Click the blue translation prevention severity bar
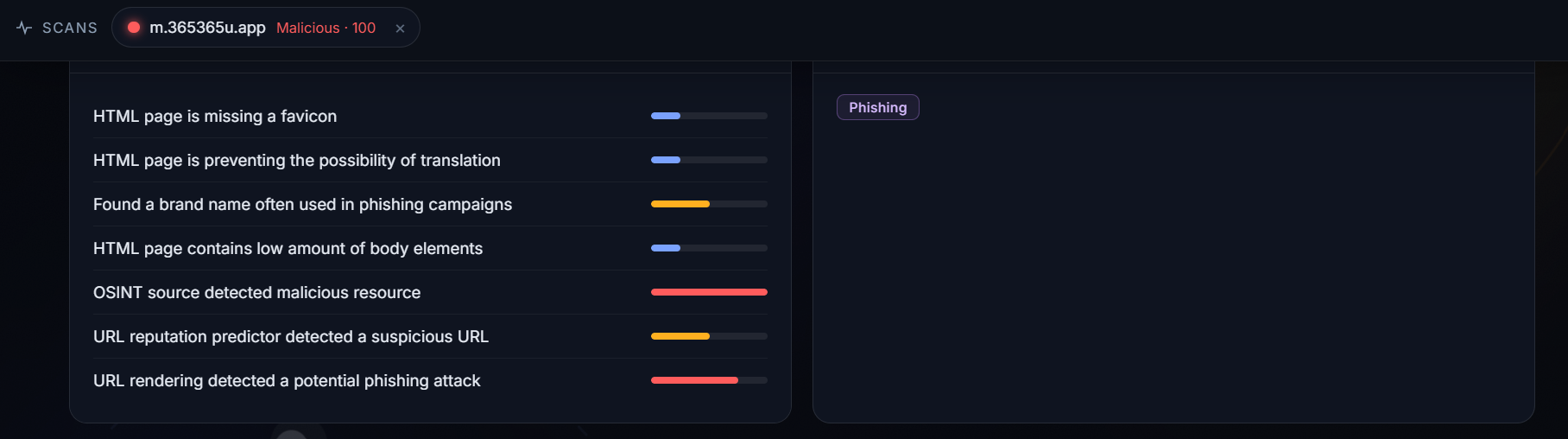Image resolution: width=1568 pixels, height=439 pixels. coord(709,160)
